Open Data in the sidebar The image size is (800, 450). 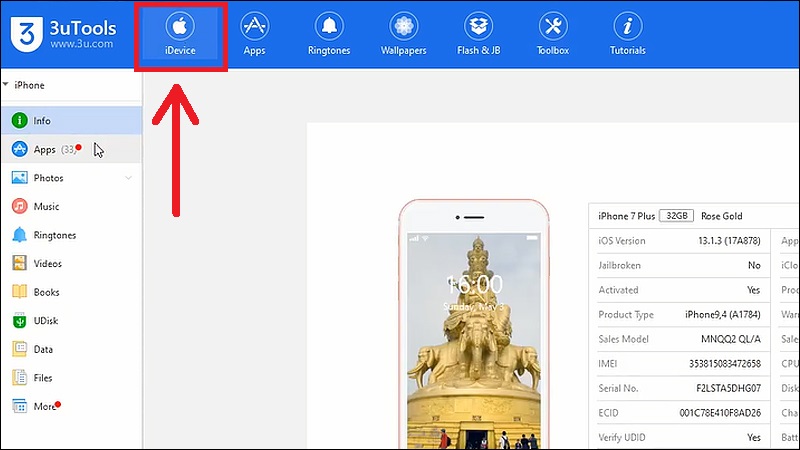(71, 349)
